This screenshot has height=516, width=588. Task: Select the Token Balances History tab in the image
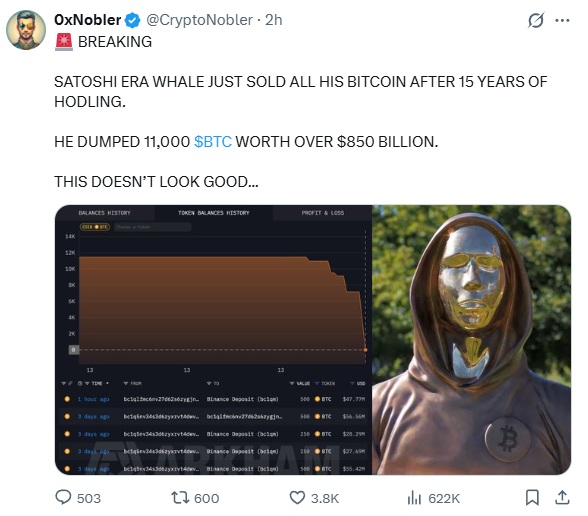click(x=214, y=213)
